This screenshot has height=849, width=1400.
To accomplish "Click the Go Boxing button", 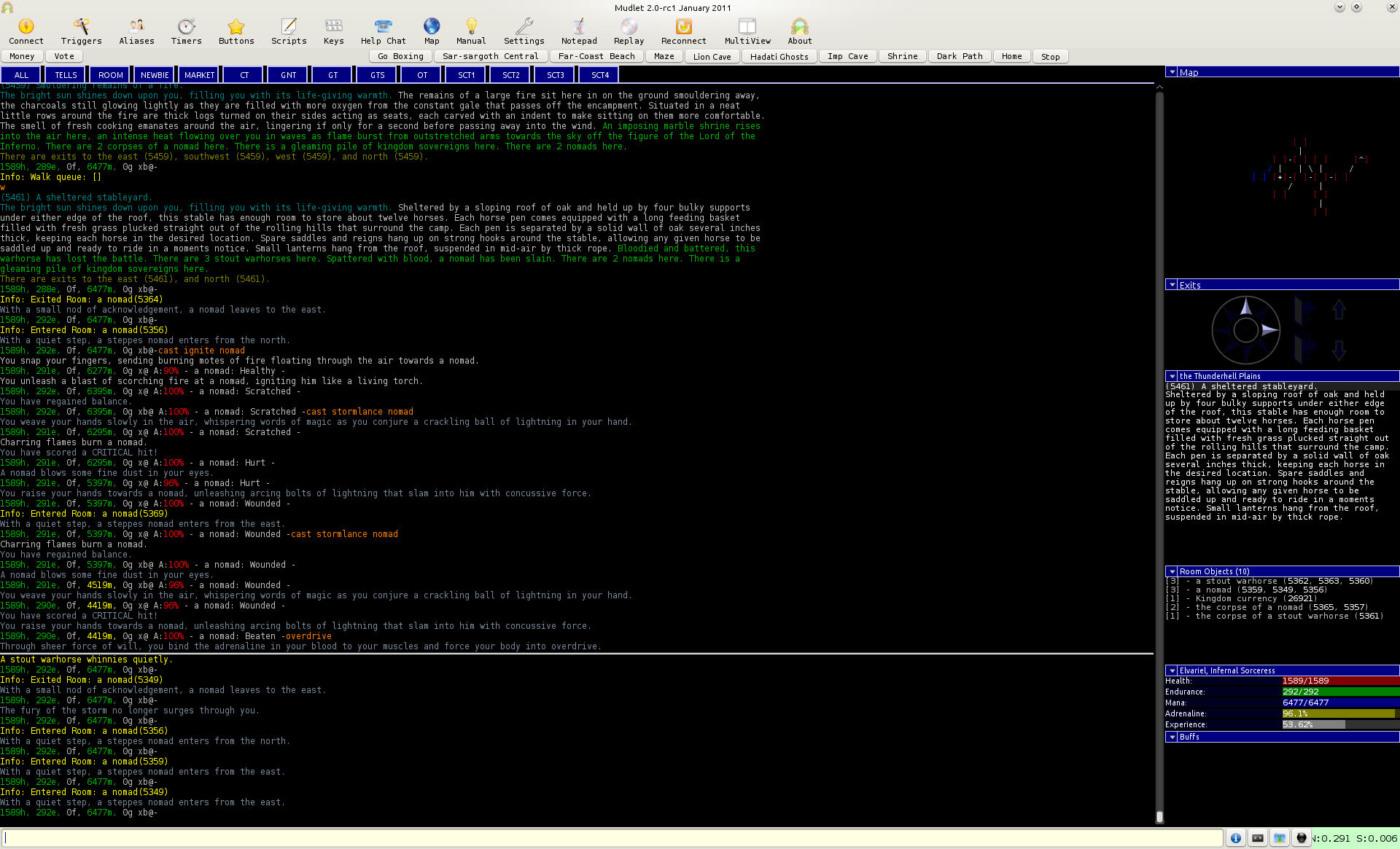I will (x=401, y=56).
